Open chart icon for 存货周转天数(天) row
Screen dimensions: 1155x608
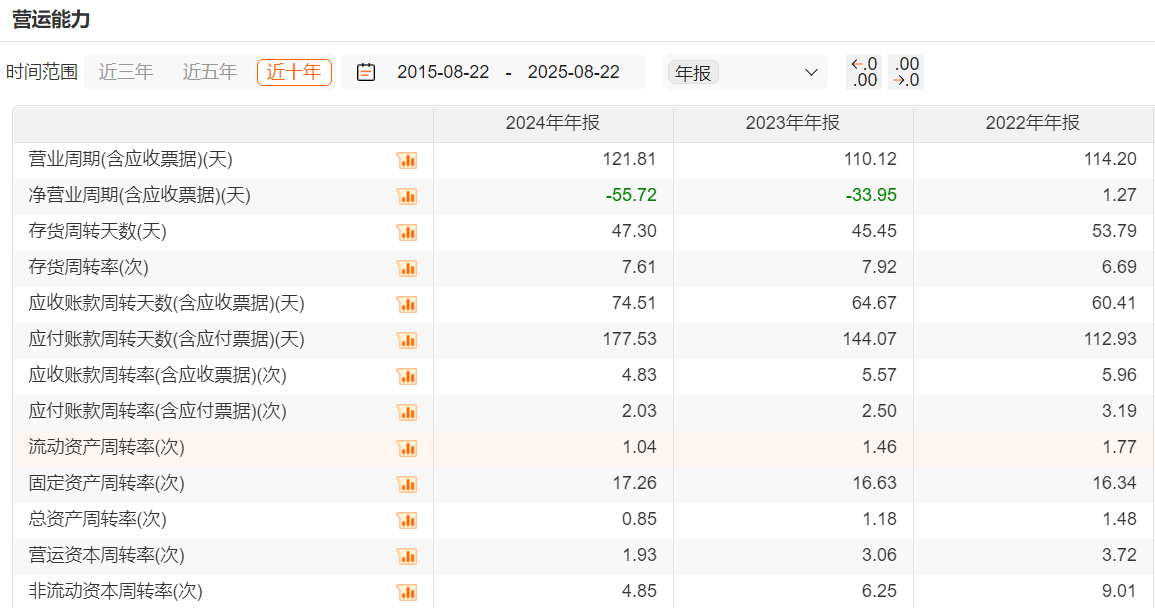(407, 232)
